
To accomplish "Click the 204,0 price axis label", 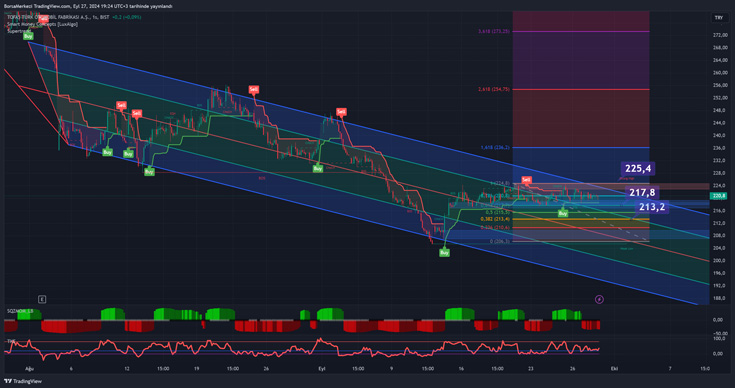I will click(719, 248).
